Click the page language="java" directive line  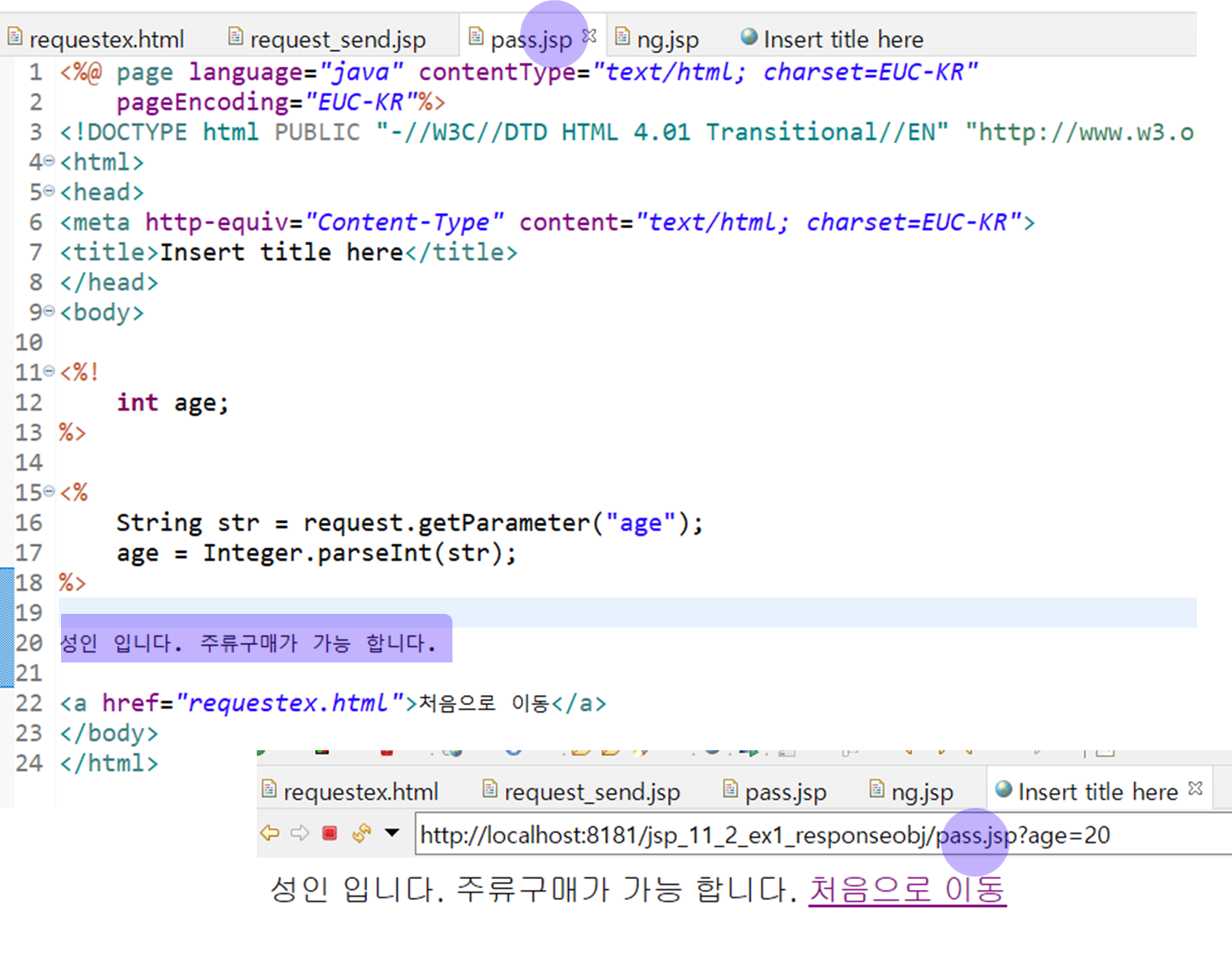[519, 71]
